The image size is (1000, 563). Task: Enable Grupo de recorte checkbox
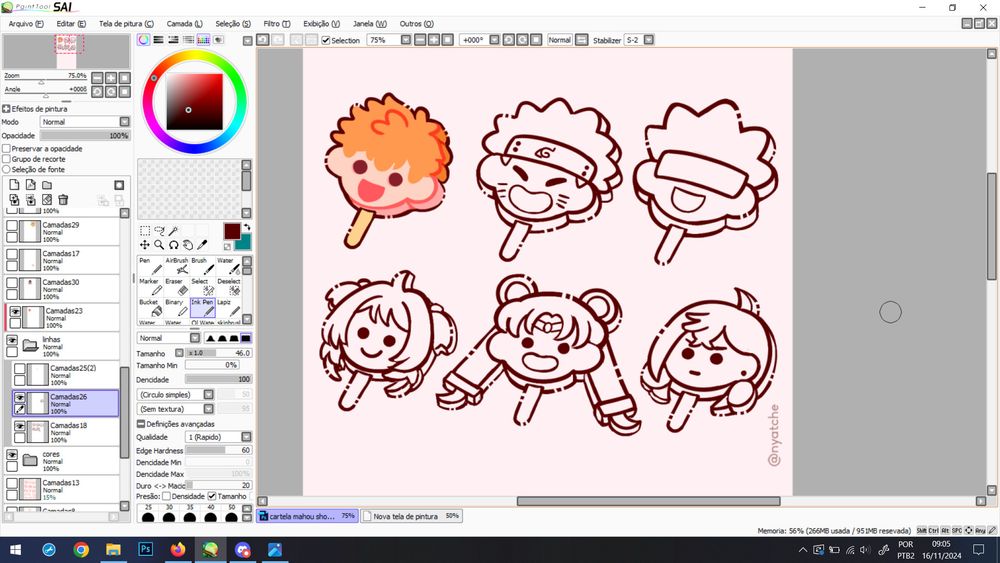pyautogui.click(x=6, y=159)
